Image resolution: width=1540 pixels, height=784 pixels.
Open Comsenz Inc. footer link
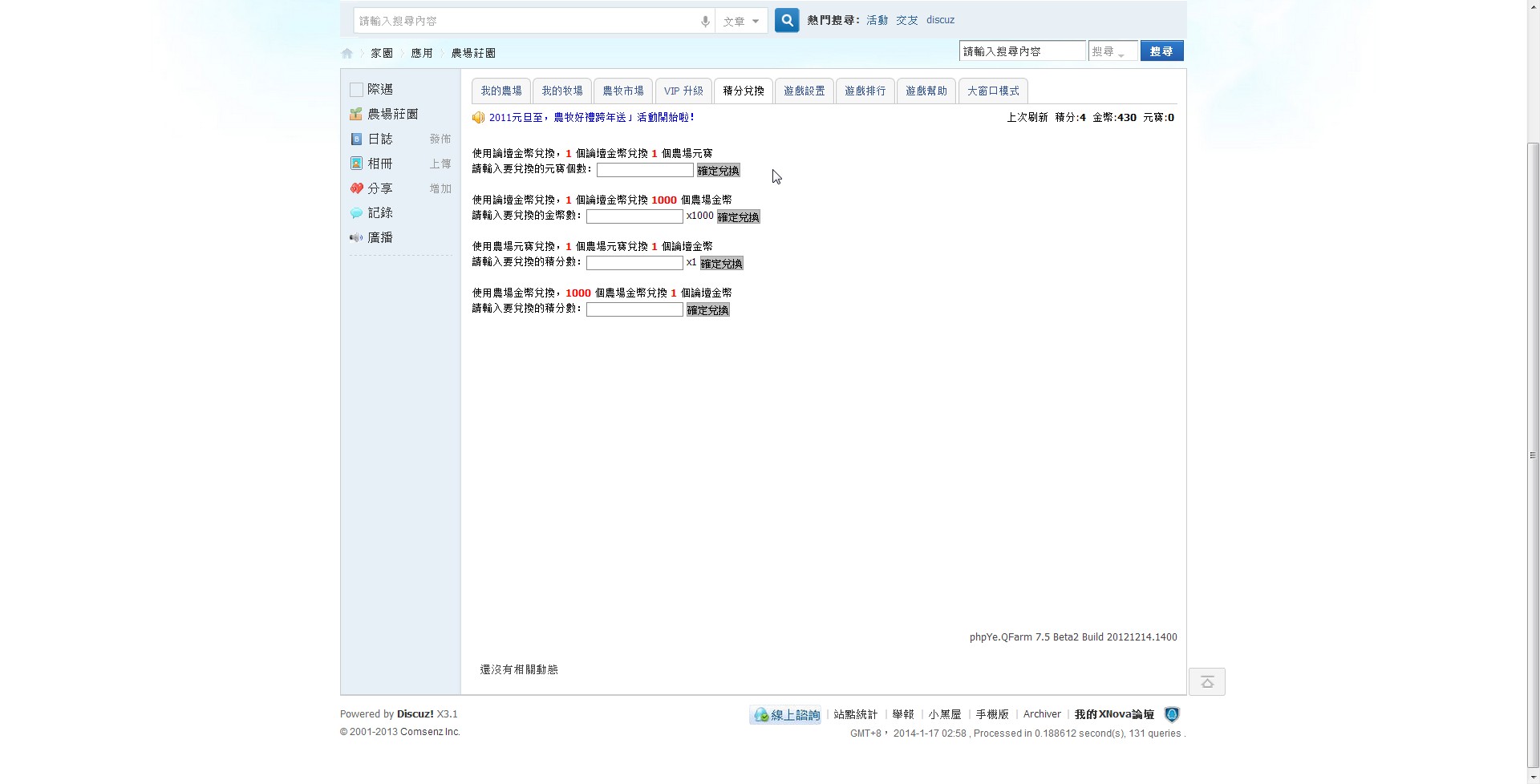pyautogui.click(x=430, y=732)
